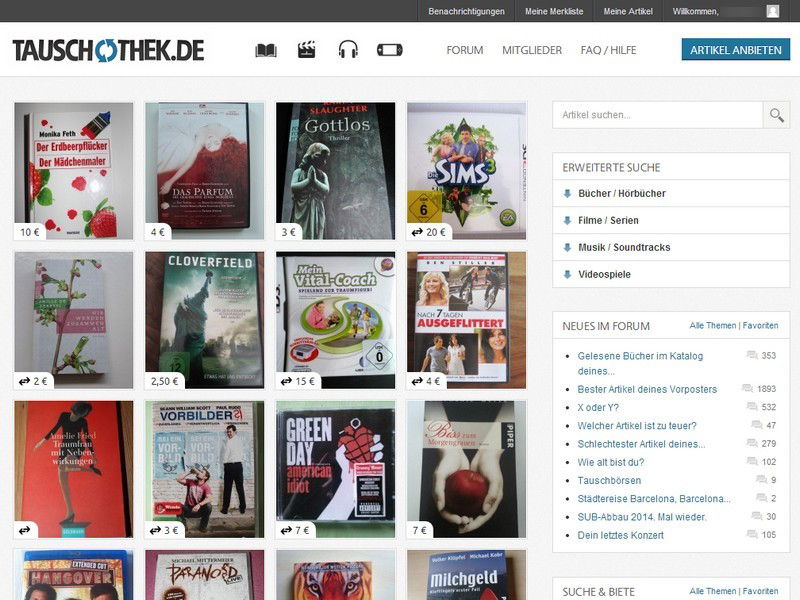Open Alle Themen in Suche & Biete
Viewport: 800px width, 600px height.
[713, 591]
